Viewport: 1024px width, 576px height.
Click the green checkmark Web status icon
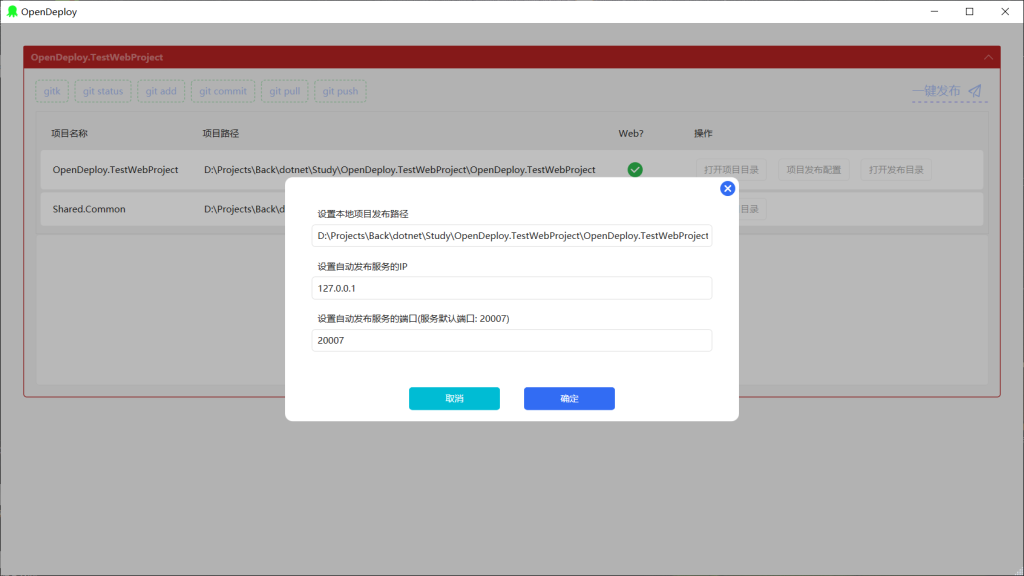click(635, 170)
